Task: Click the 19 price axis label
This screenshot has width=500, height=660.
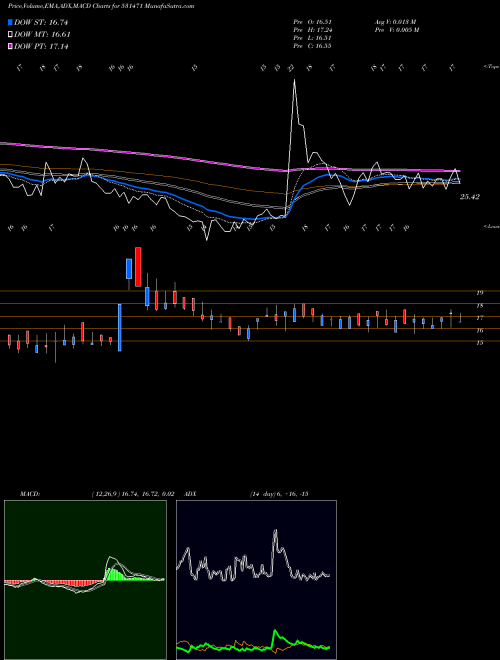Action: 479,293
